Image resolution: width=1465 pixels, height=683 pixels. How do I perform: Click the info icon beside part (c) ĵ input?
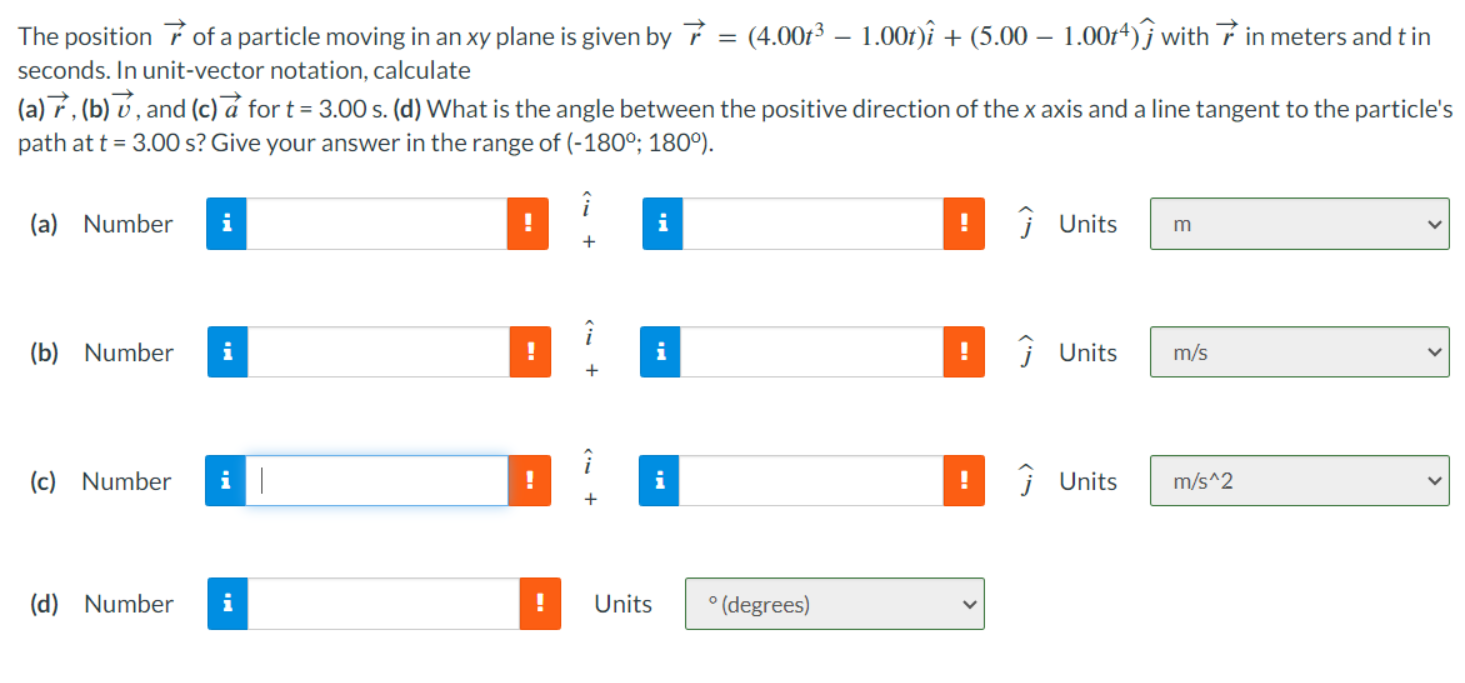(x=661, y=481)
